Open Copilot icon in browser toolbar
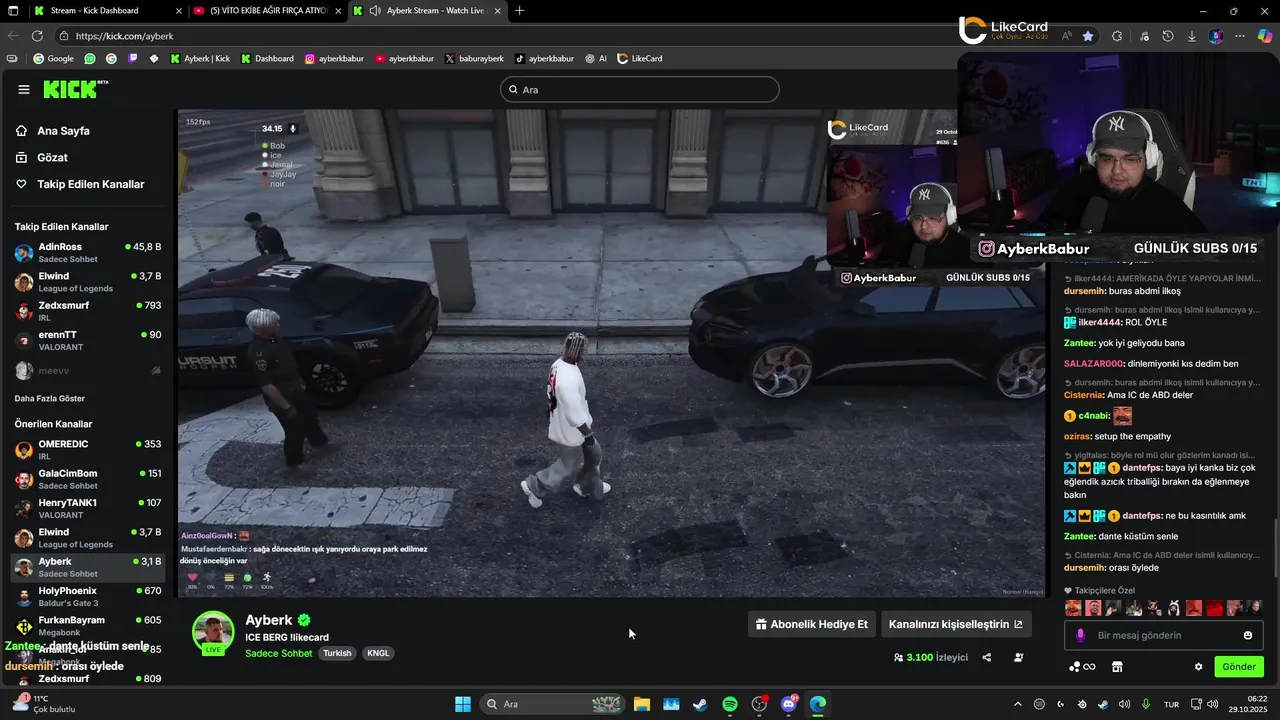This screenshot has height=720, width=1280. (x=1265, y=36)
